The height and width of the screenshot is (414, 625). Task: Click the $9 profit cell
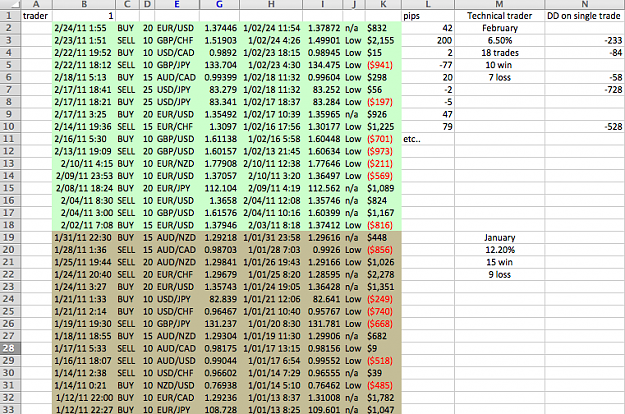point(383,348)
